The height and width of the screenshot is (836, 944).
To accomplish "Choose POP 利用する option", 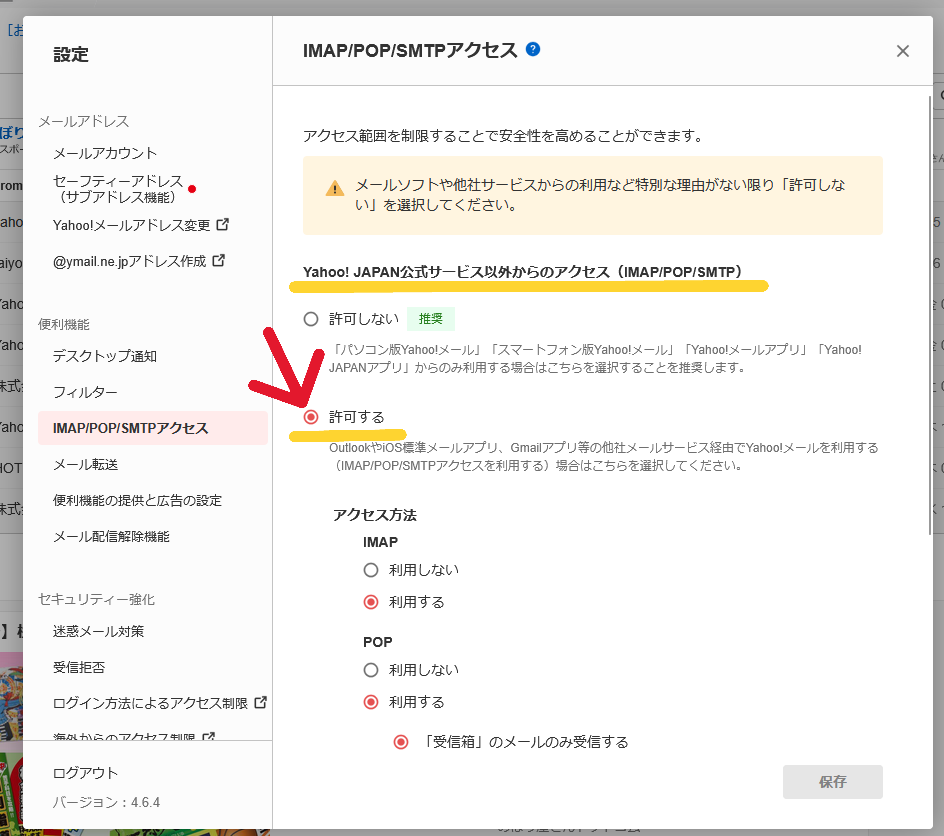I will 371,702.
